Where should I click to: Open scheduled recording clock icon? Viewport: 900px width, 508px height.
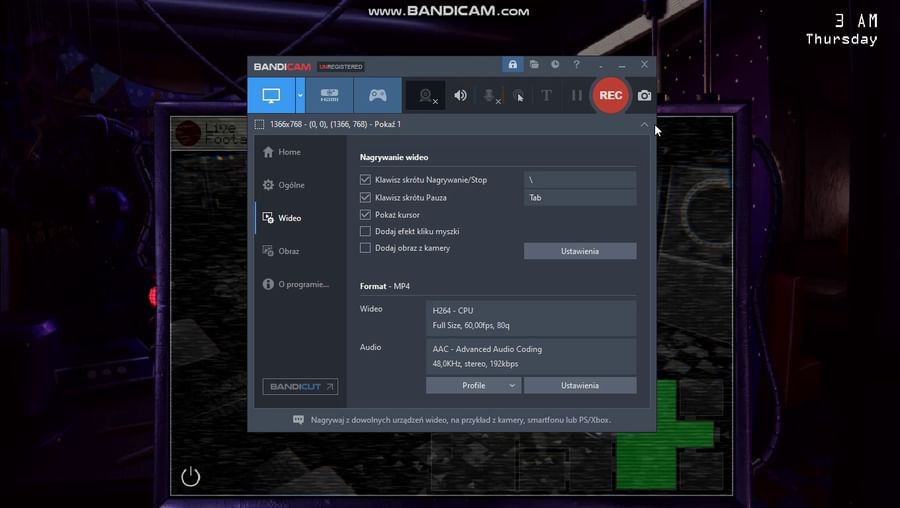(x=555, y=64)
